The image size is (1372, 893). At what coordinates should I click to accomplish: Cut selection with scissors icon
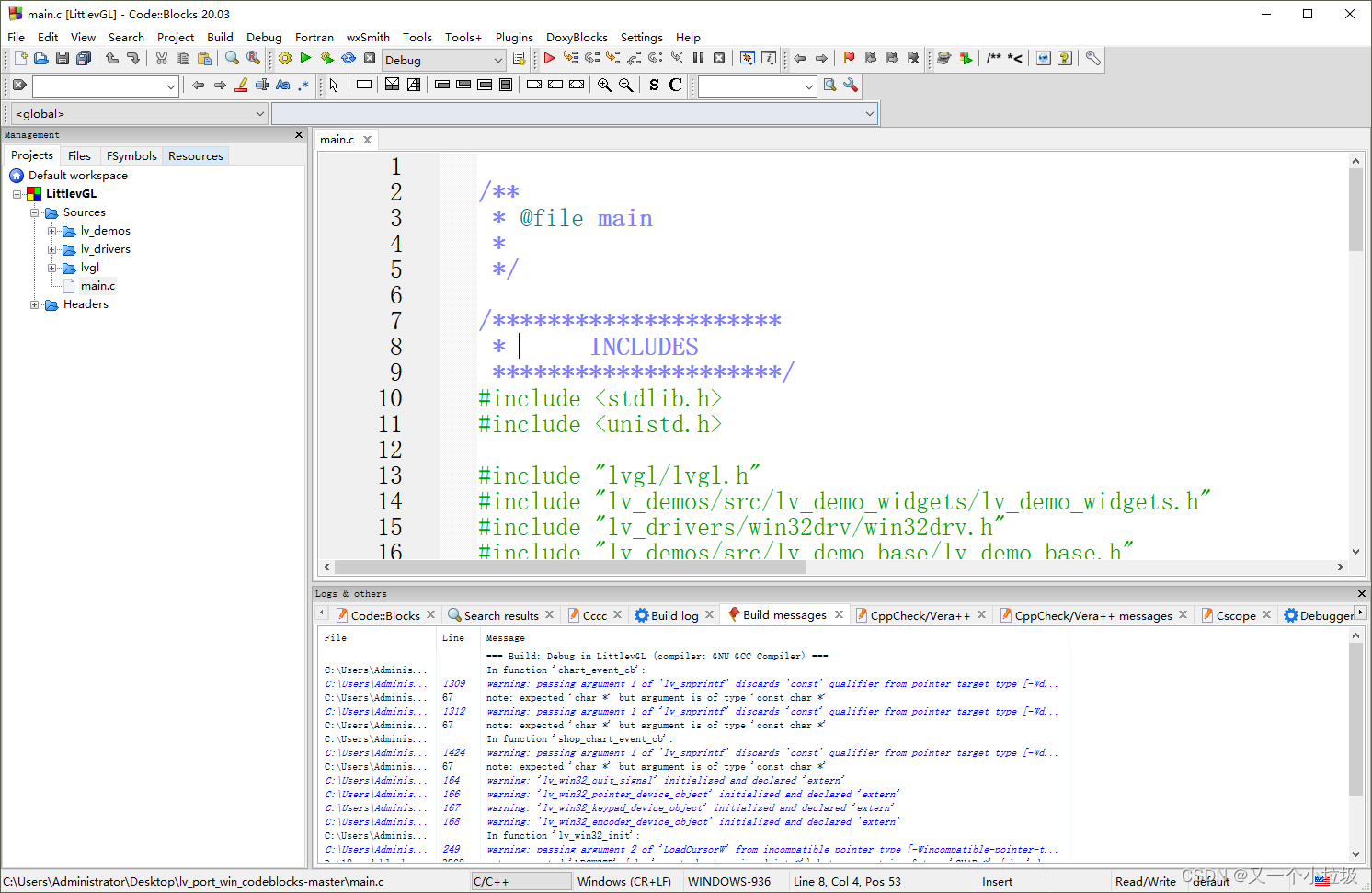[x=162, y=59]
